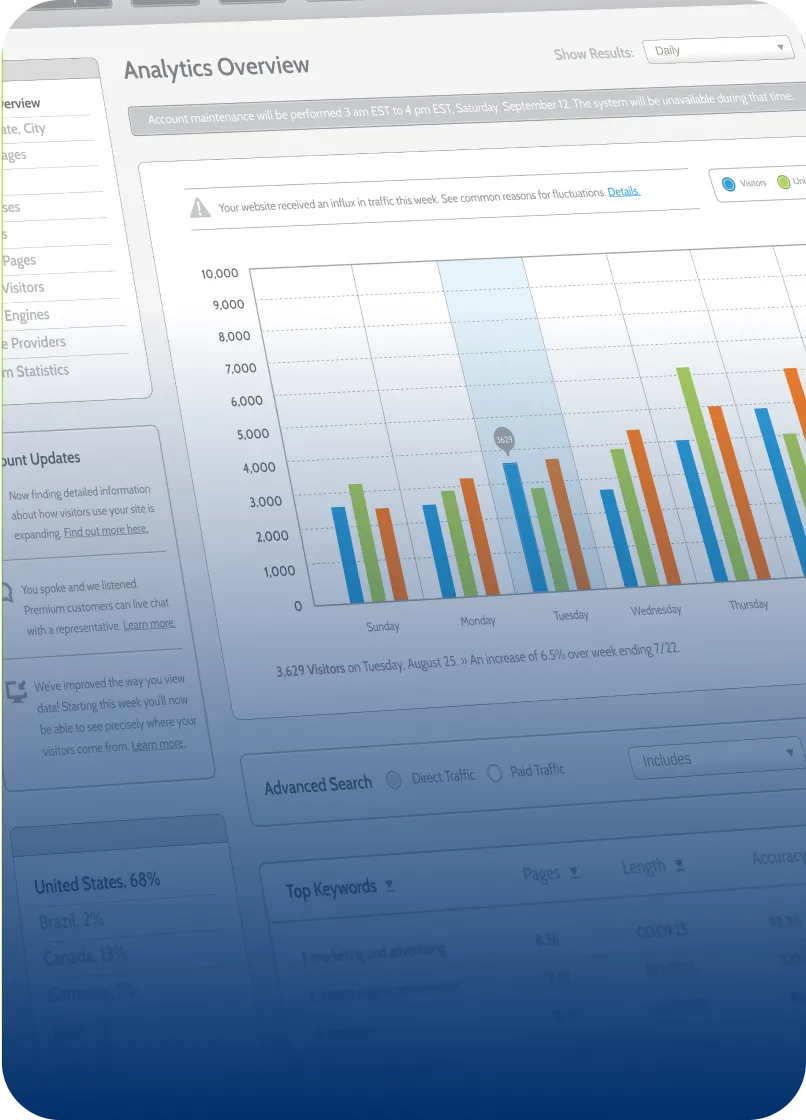Click Sunday's orange bar in chart
Viewport: 806px width, 1120px height.
pos(391,554)
